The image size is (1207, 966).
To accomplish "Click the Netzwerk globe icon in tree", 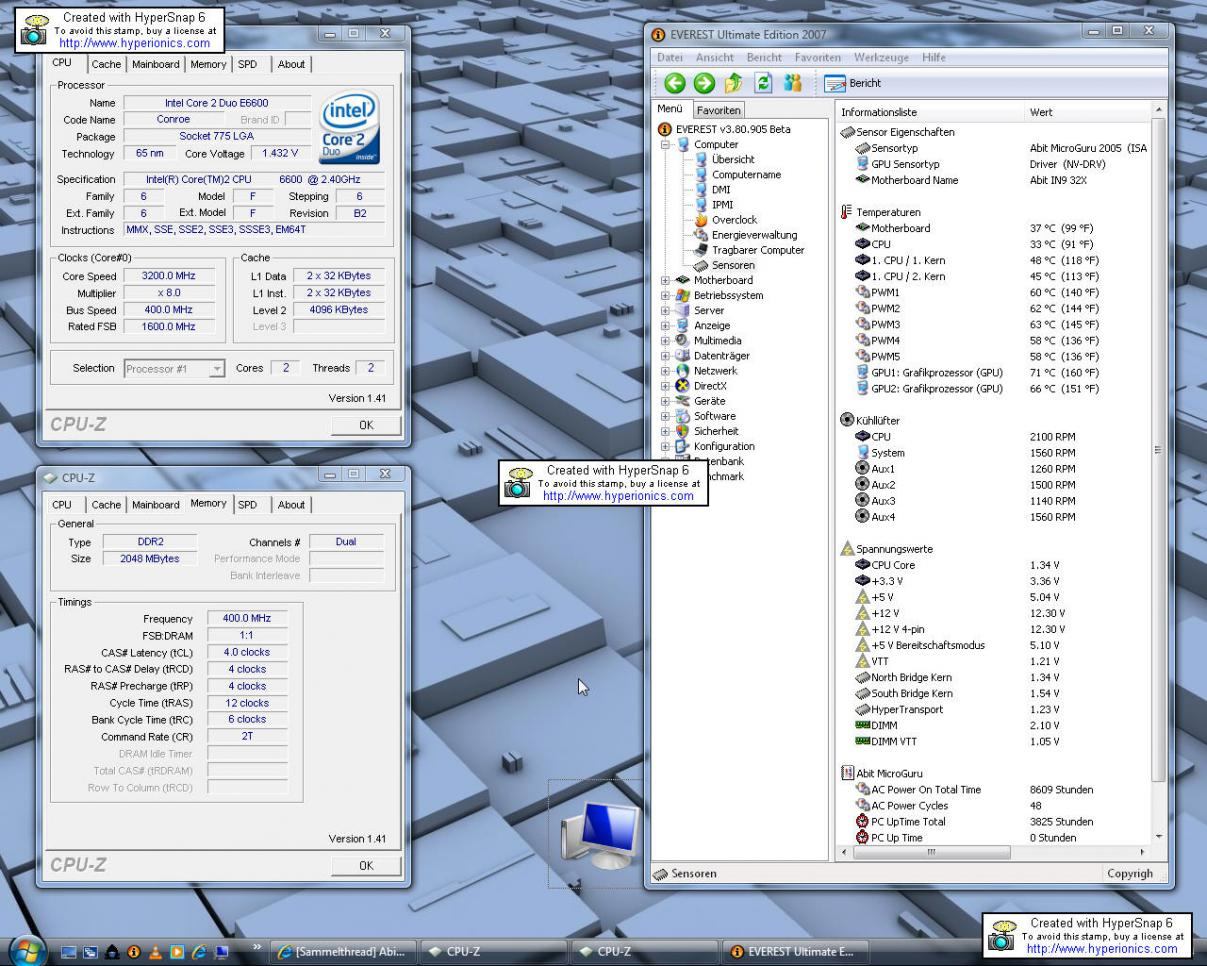I will [x=683, y=371].
